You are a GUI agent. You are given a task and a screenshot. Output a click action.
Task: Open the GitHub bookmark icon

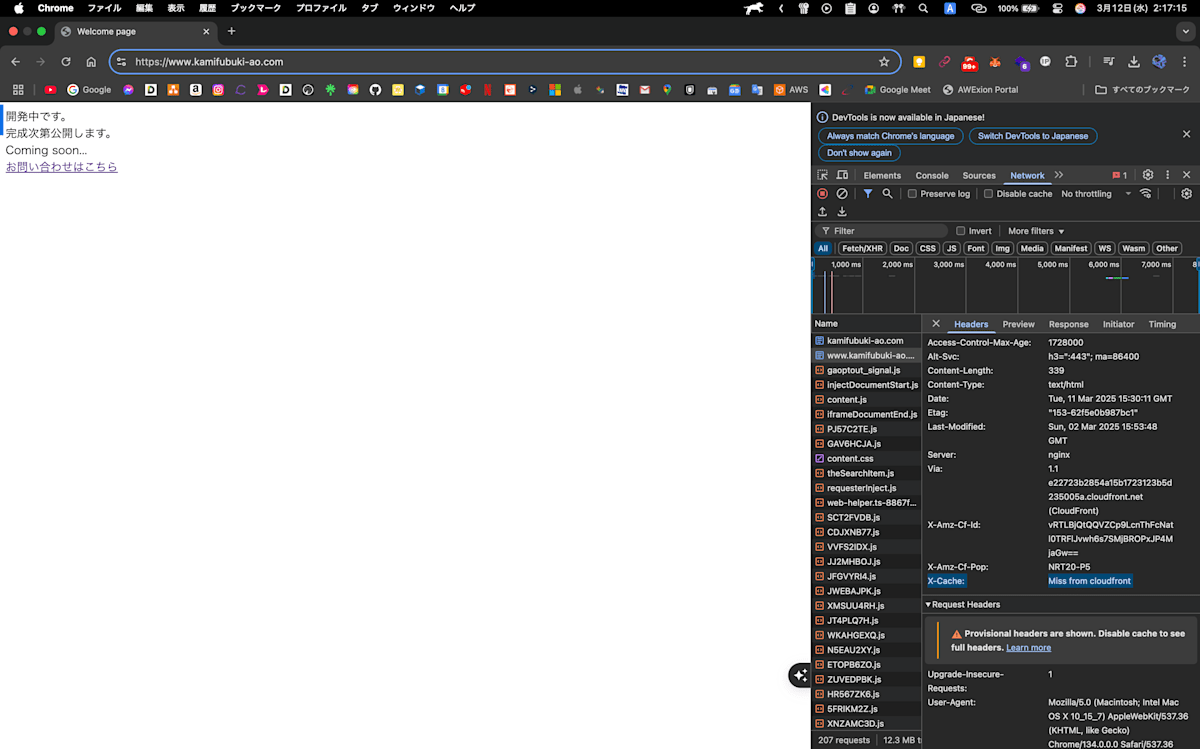[x=375, y=90]
